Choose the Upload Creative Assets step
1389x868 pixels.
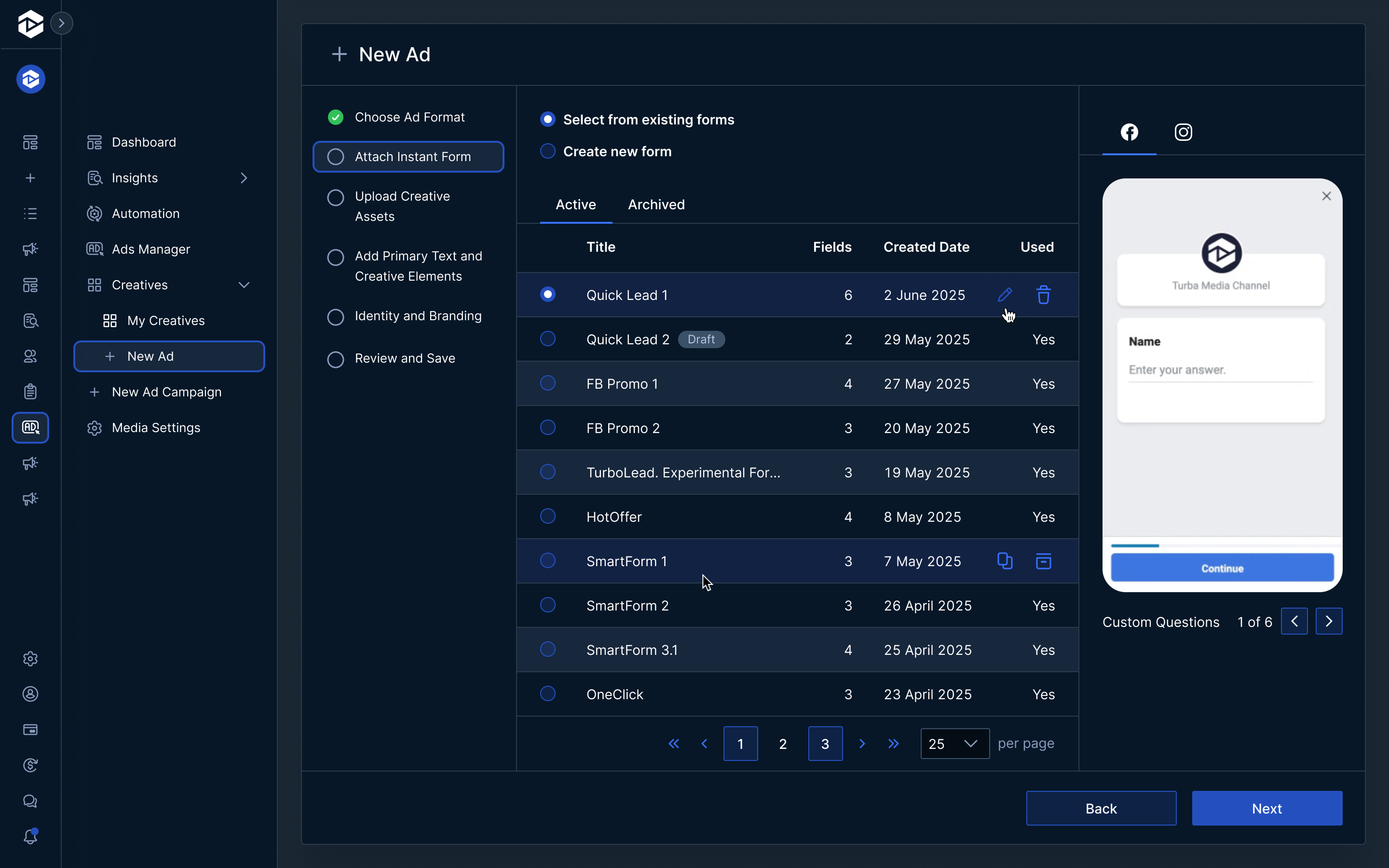335,198
